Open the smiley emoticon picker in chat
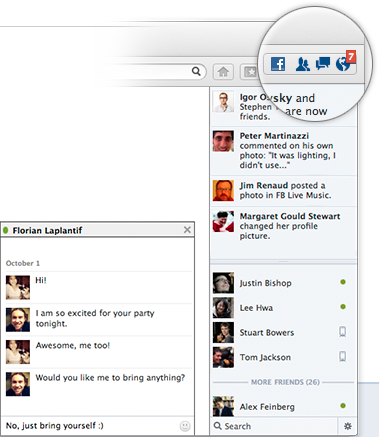379x437 pixels. coord(185,426)
